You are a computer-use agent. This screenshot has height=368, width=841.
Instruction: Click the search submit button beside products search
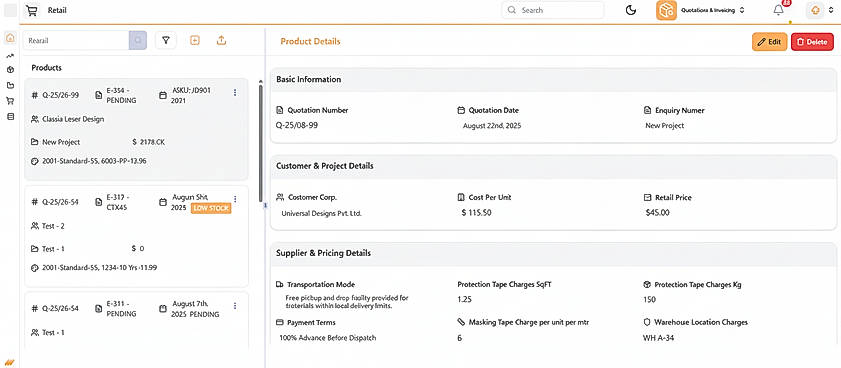138,40
